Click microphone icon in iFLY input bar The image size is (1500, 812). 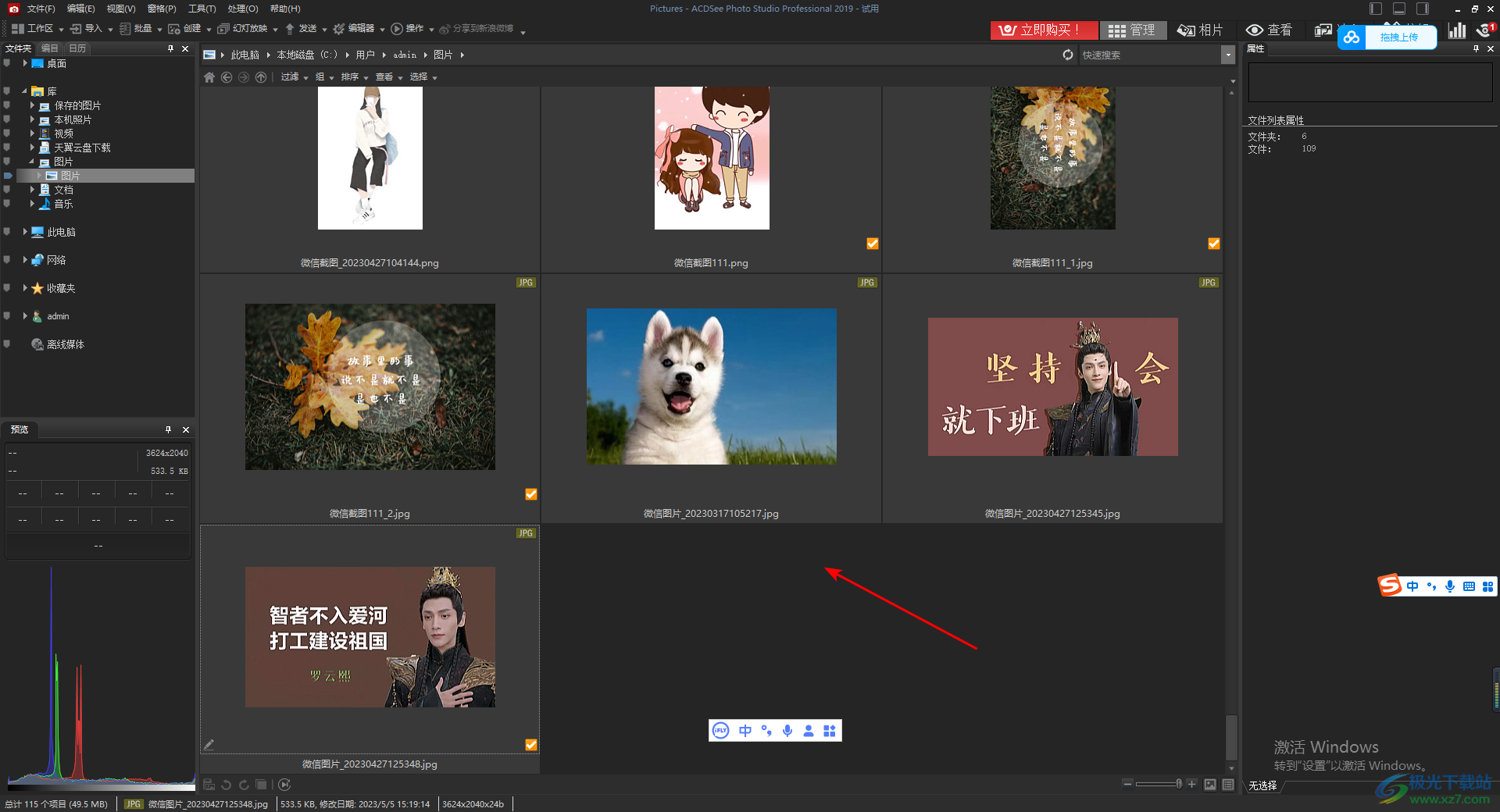pyautogui.click(x=787, y=731)
